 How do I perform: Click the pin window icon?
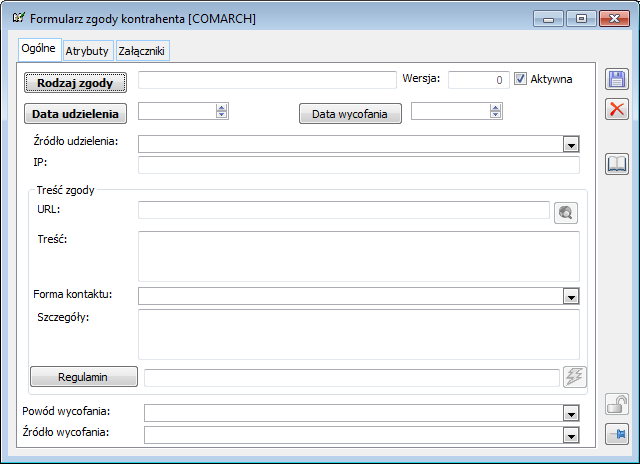[616, 434]
